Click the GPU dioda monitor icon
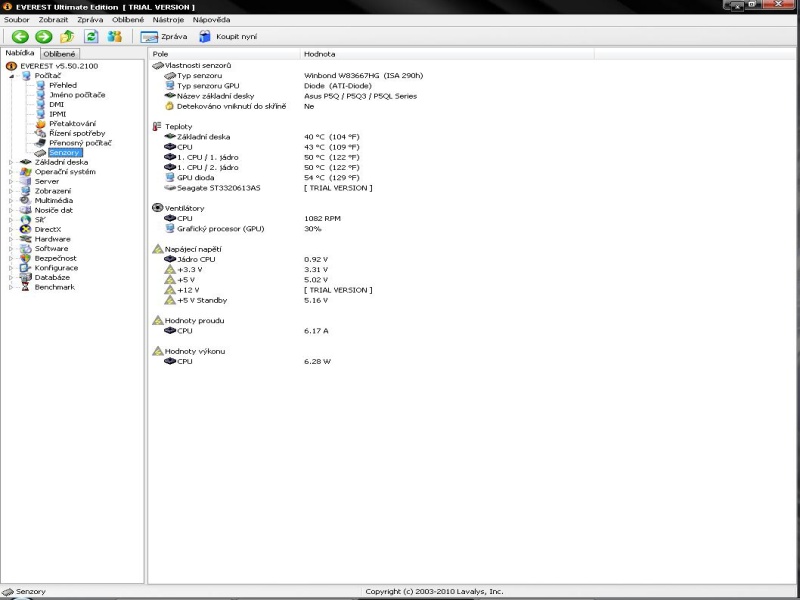Viewport: 800px width, 600px height. click(170, 178)
